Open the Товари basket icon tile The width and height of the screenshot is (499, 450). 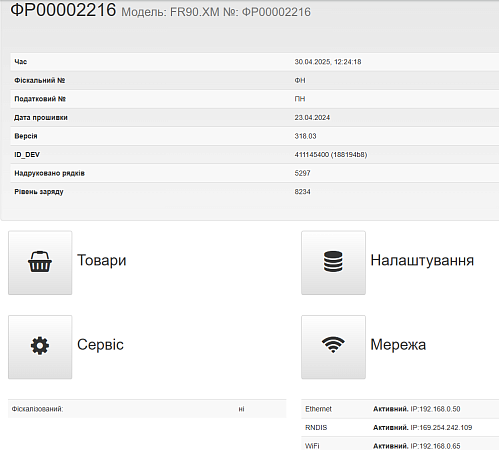40,263
